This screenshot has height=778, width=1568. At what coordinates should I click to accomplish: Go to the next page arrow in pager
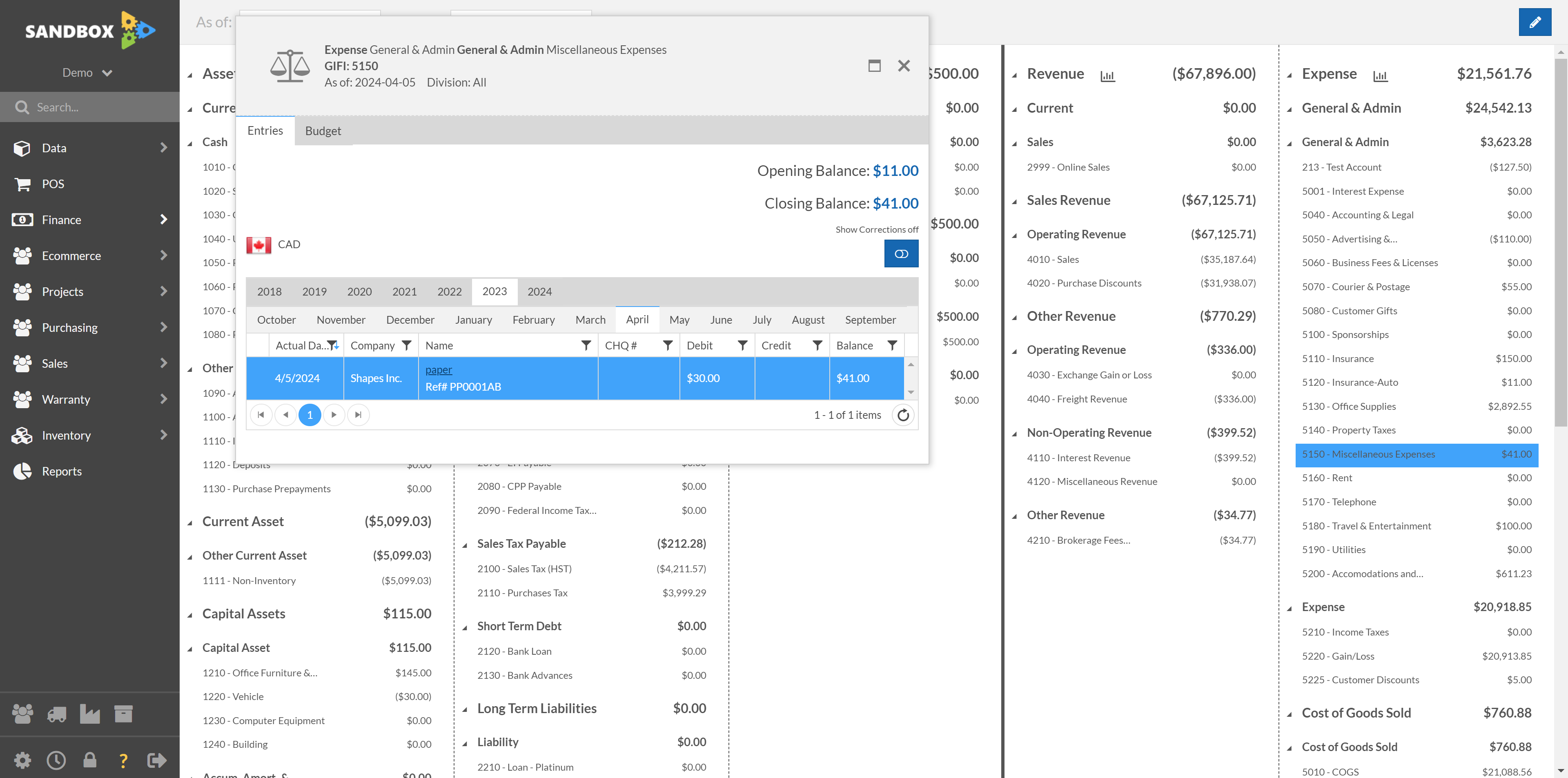click(334, 415)
